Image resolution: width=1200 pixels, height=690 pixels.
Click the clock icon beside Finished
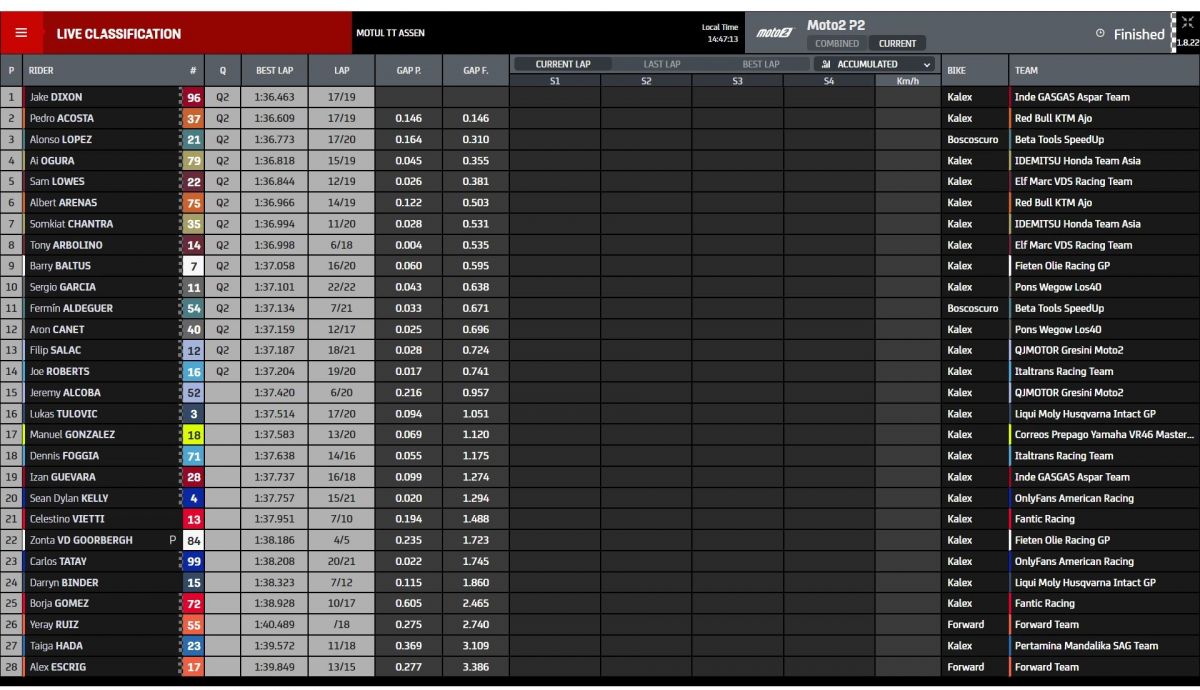coord(1100,34)
